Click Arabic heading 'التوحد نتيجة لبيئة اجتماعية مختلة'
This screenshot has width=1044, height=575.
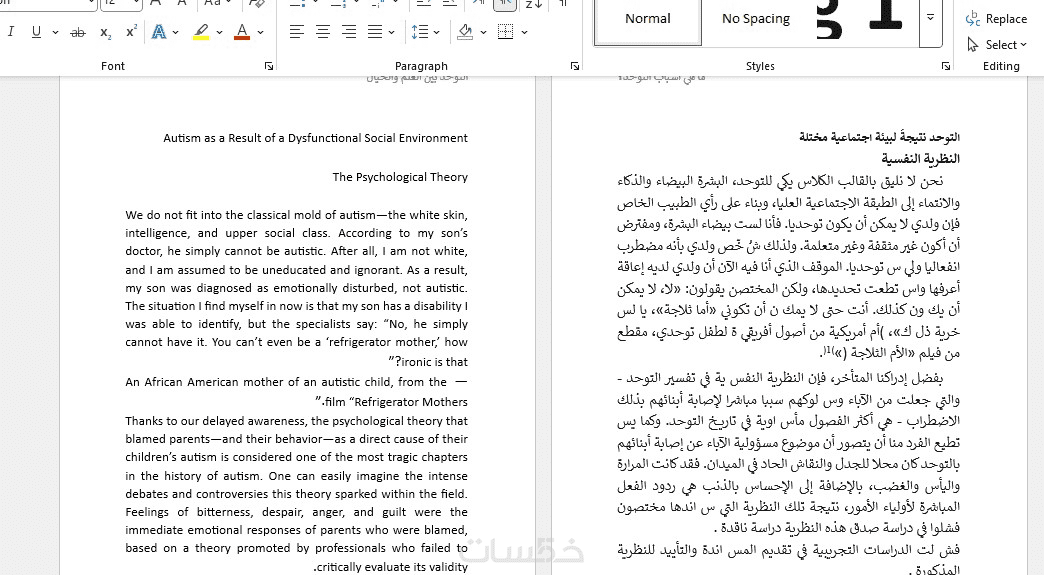[880, 137]
